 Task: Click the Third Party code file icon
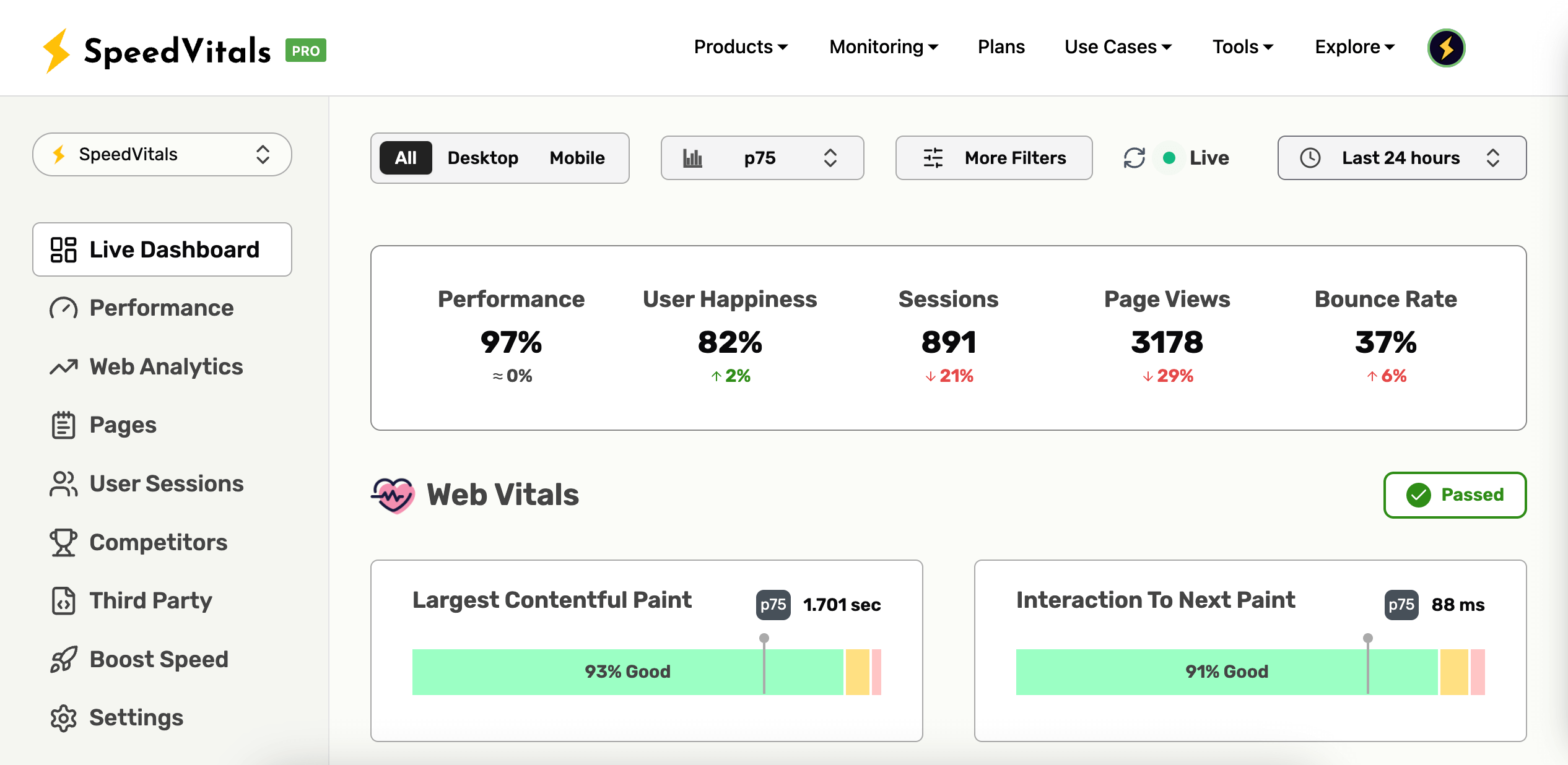63,601
